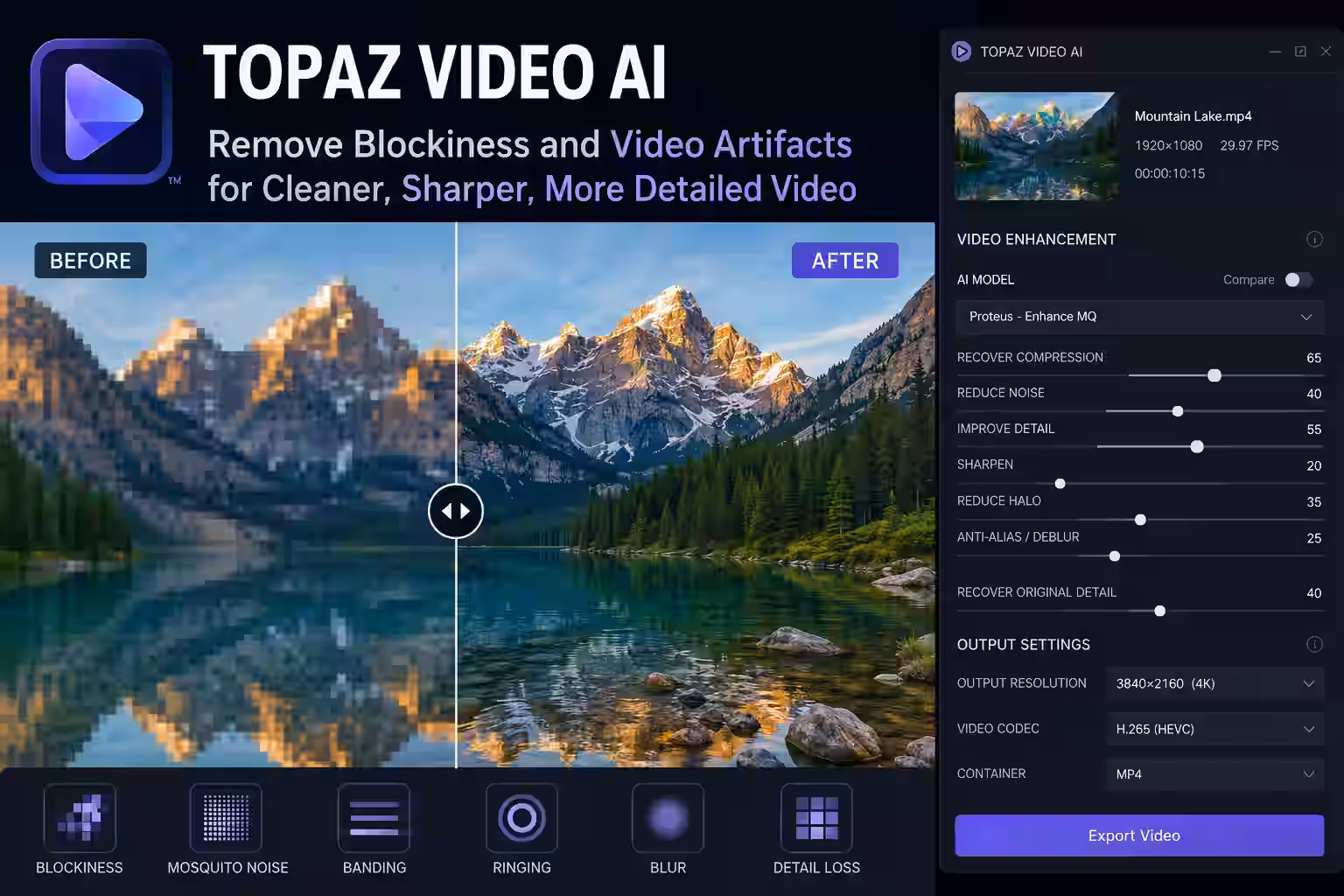The image size is (1344, 896).
Task: Select the Ringing artifact icon
Action: coord(521,818)
